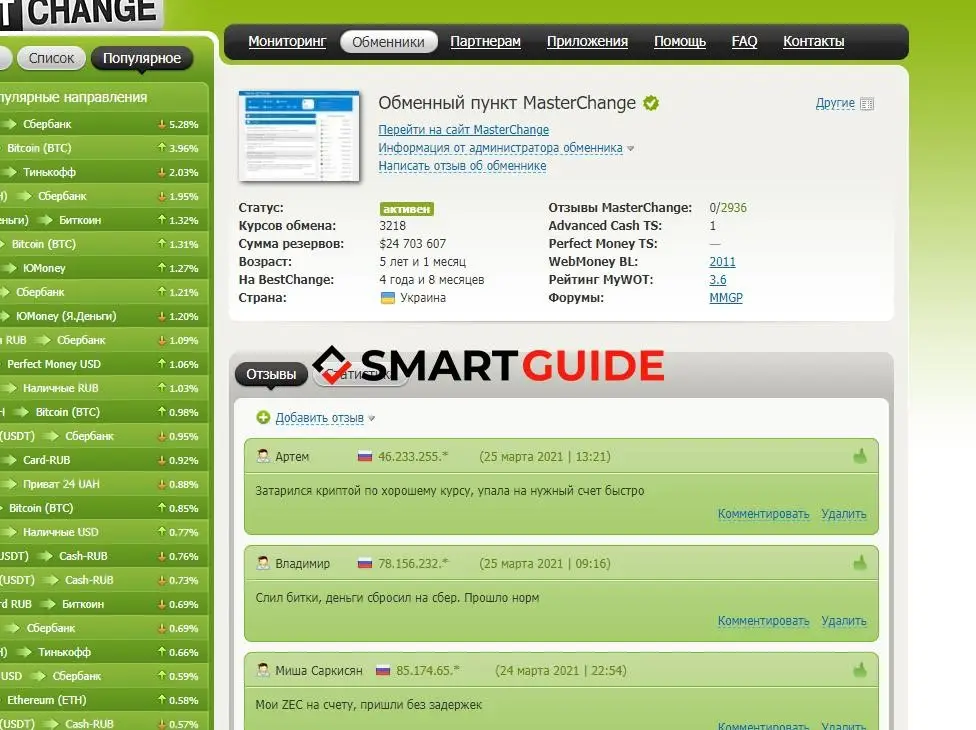Open the MasterChange website screenshot thumbnail
Screen dimensions: 976x730
coord(299,136)
